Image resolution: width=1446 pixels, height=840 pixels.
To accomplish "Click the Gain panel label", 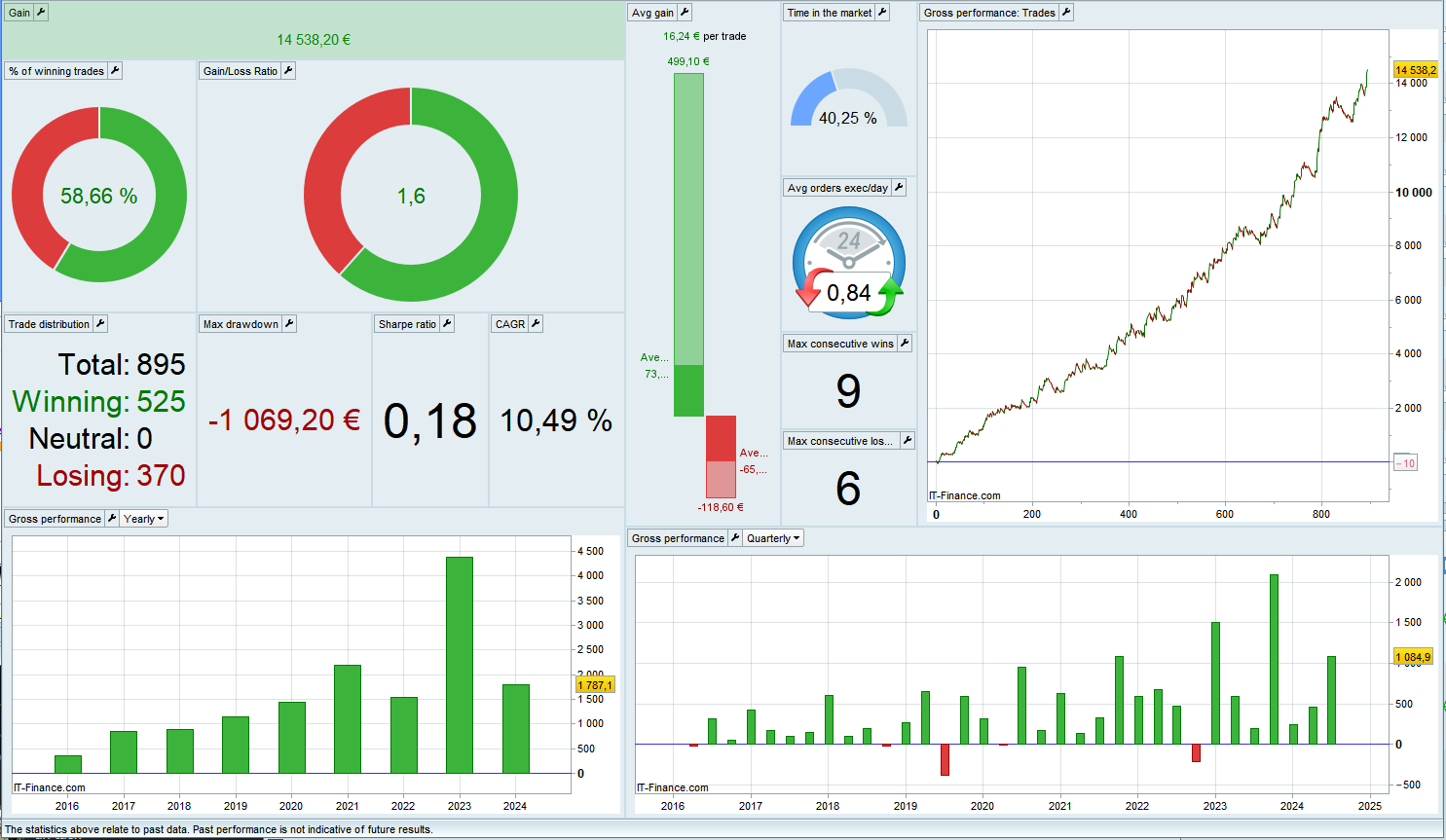I will [x=19, y=13].
